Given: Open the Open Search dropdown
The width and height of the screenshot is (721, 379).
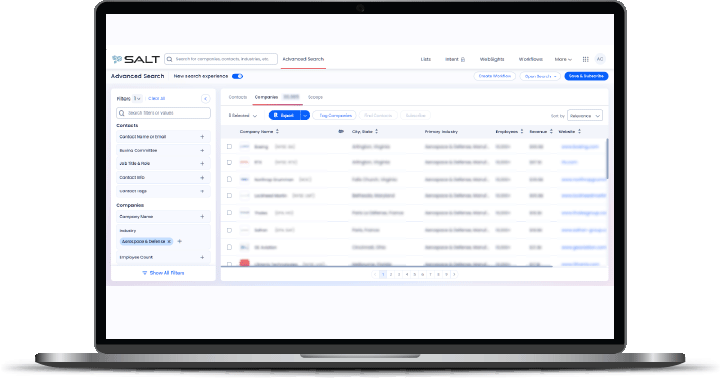Looking at the screenshot, I should 540,76.
